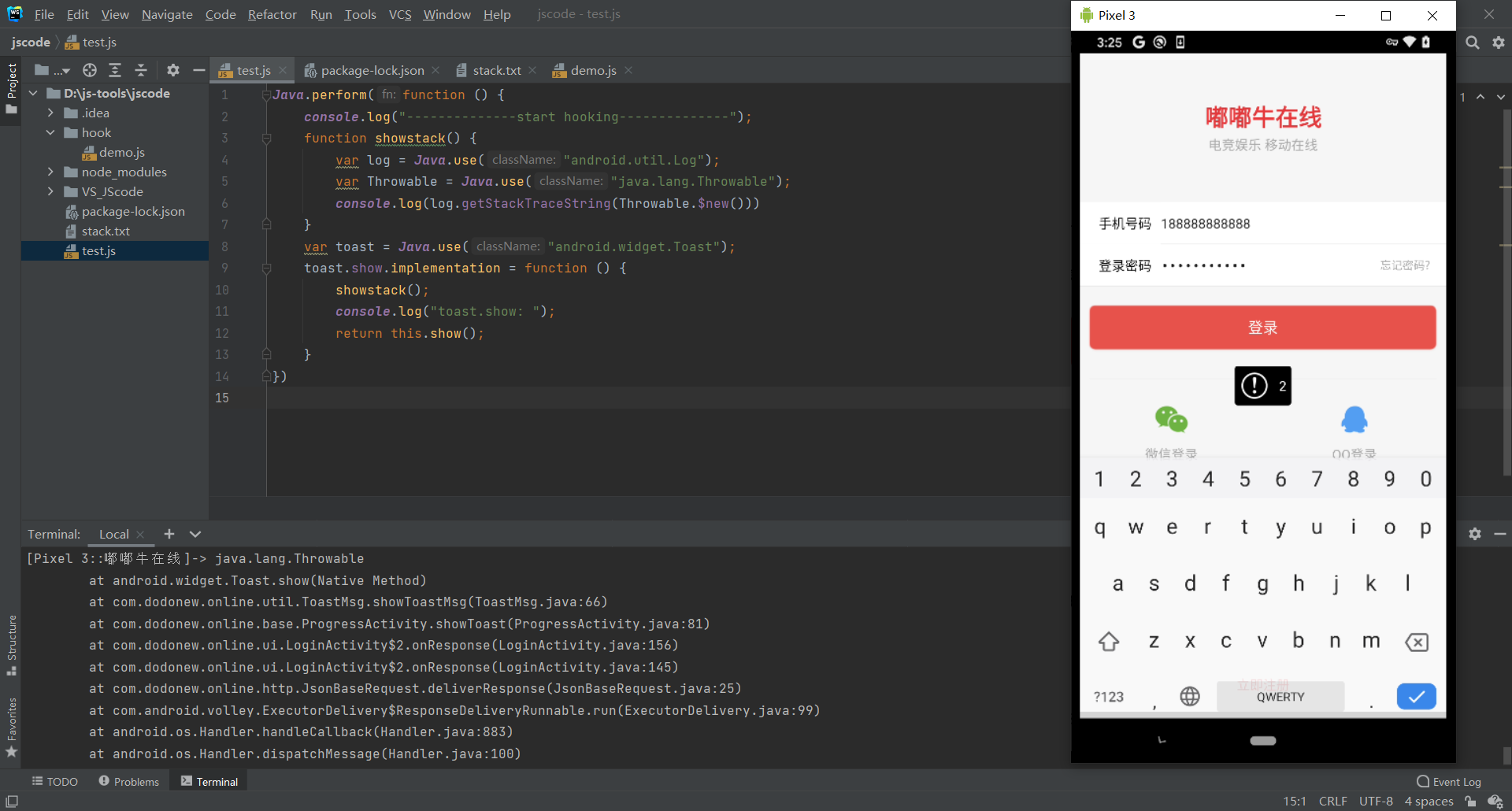The width and height of the screenshot is (1512, 811).
Task: Click the 4 spaces indent indicator
Action: tap(1429, 801)
